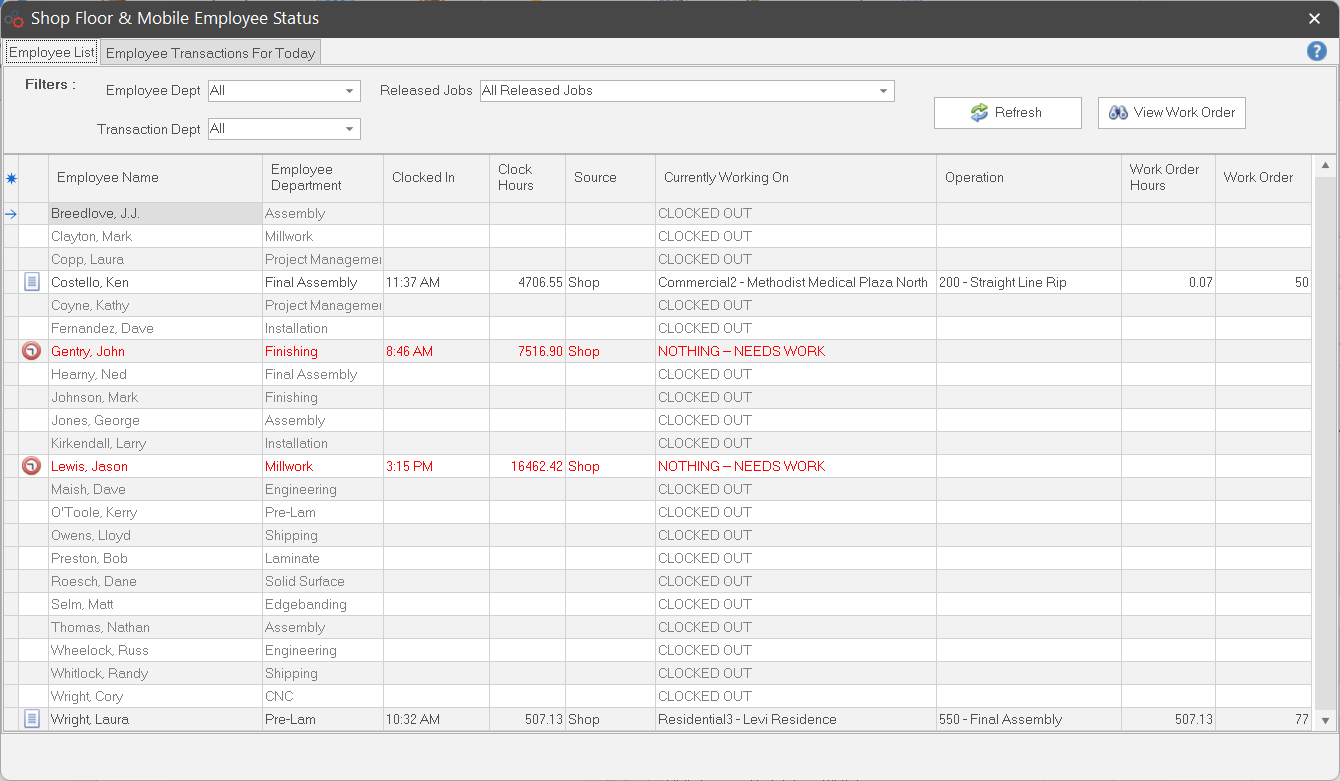The image size is (1340, 781).
Task: Select the Employee List tab
Action: [x=51, y=52]
